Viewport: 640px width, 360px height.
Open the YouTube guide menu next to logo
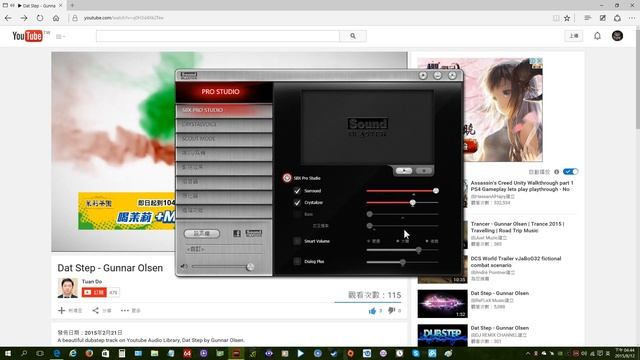[x=60, y=36]
